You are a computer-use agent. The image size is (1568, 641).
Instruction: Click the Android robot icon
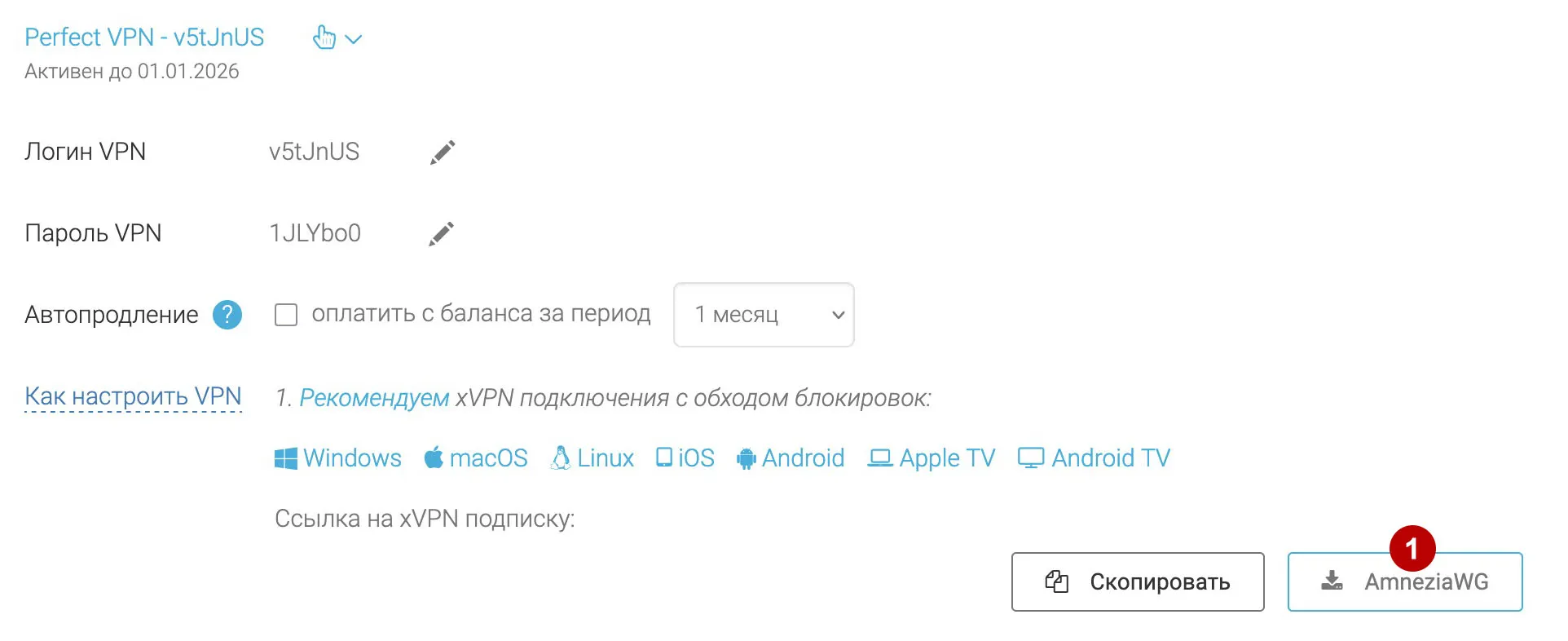[x=746, y=459]
